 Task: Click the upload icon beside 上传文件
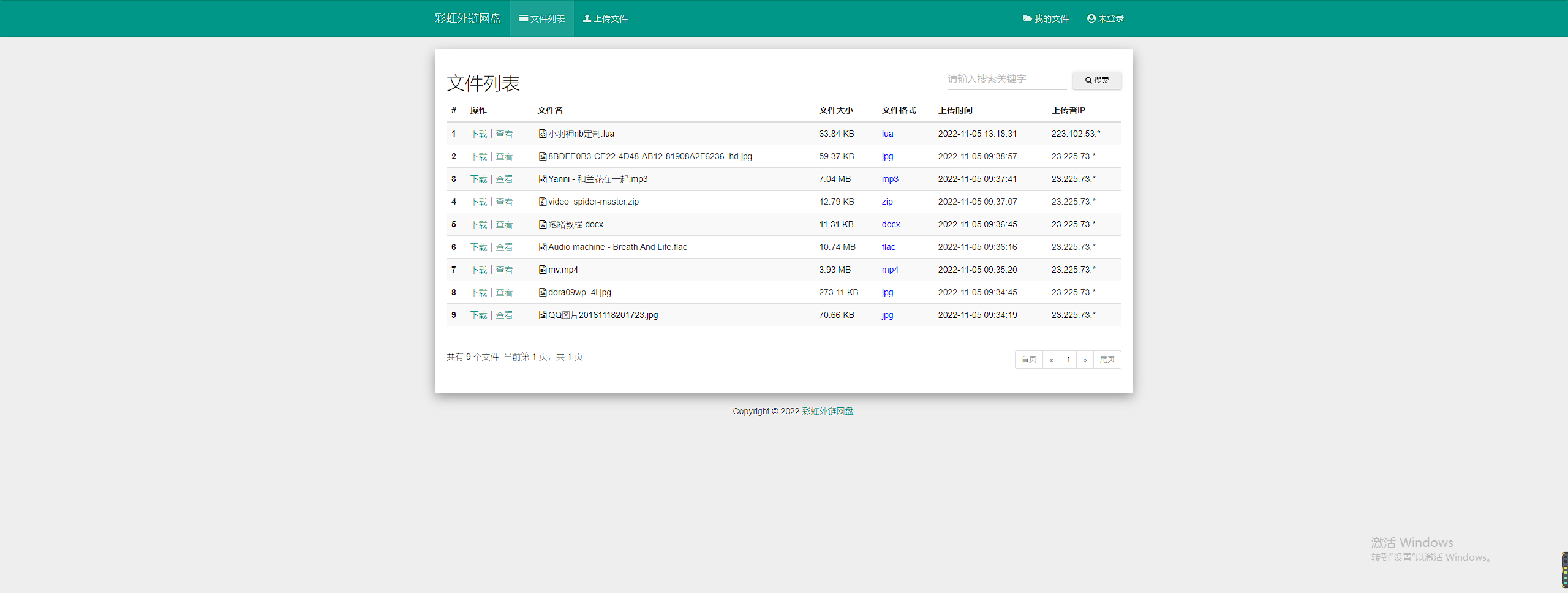586,18
